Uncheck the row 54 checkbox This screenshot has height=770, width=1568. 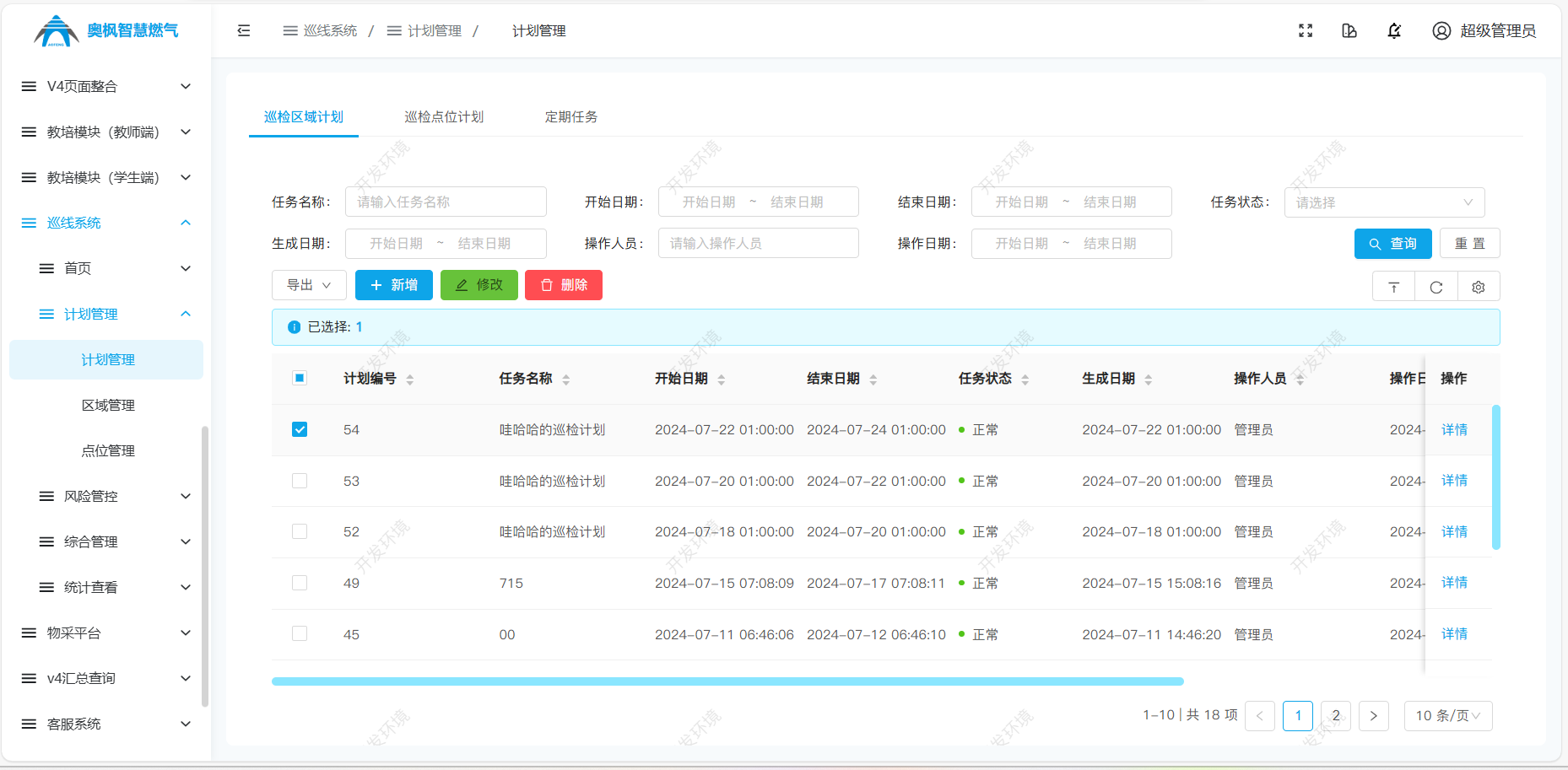[300, 429]
